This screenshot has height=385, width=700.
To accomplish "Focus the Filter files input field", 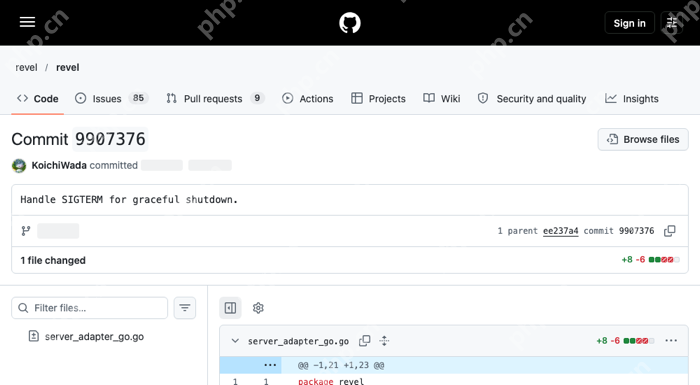I will 89,308.
